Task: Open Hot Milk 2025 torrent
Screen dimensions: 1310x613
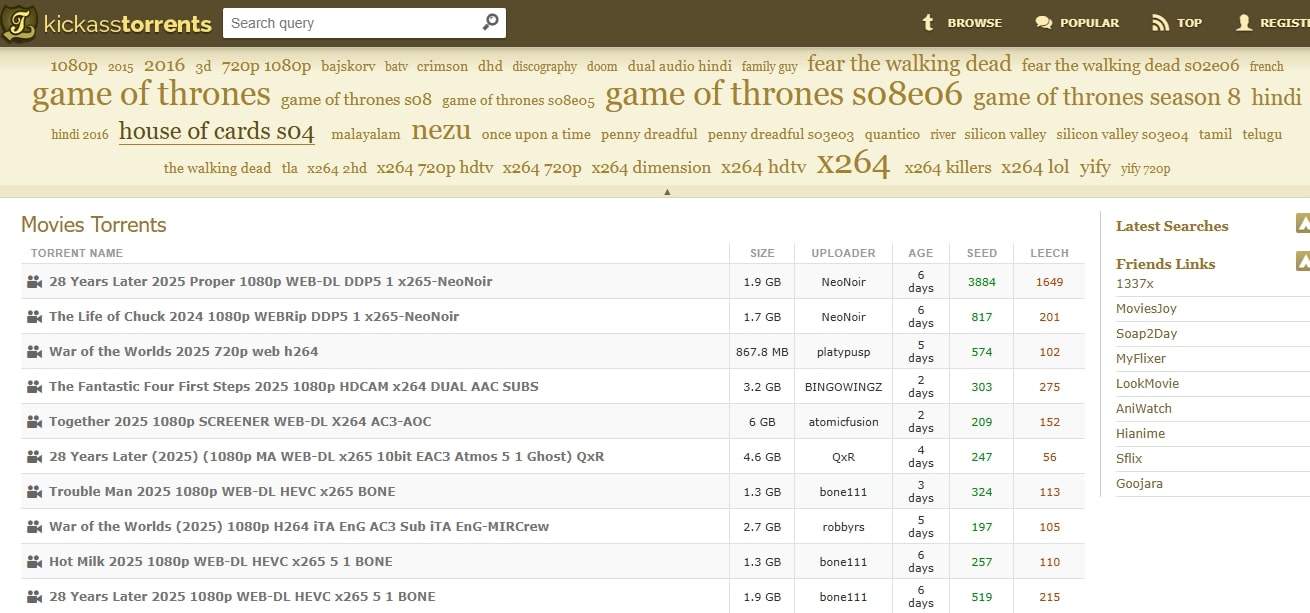Action: (x=221, y=562)
